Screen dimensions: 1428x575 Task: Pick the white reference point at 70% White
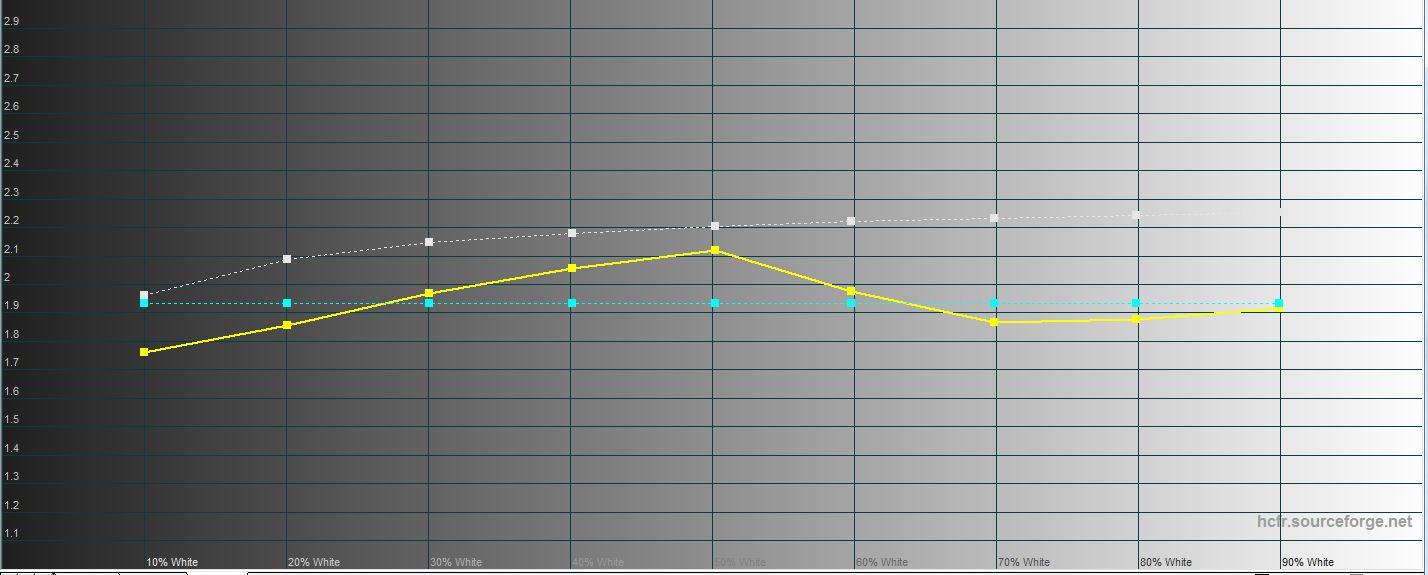tap(994, 218)
